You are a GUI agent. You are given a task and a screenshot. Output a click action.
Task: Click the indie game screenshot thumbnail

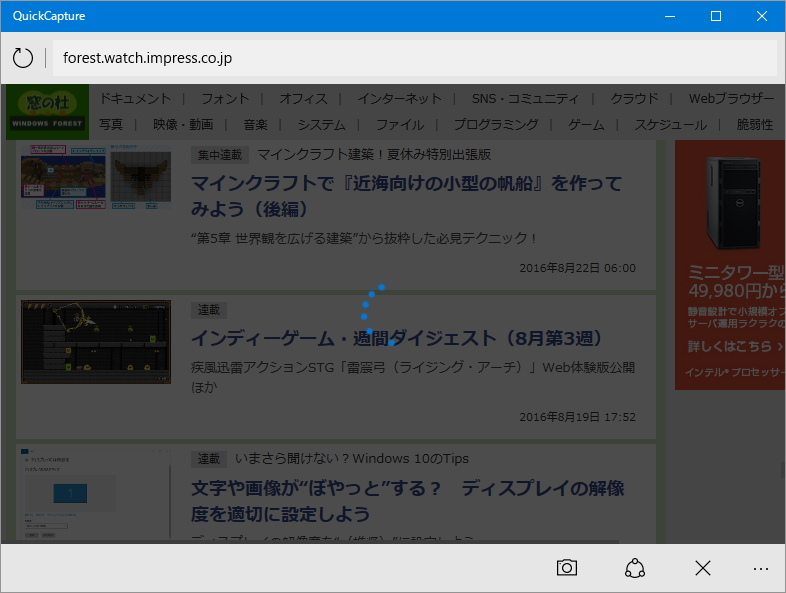[x=96, y=342]
